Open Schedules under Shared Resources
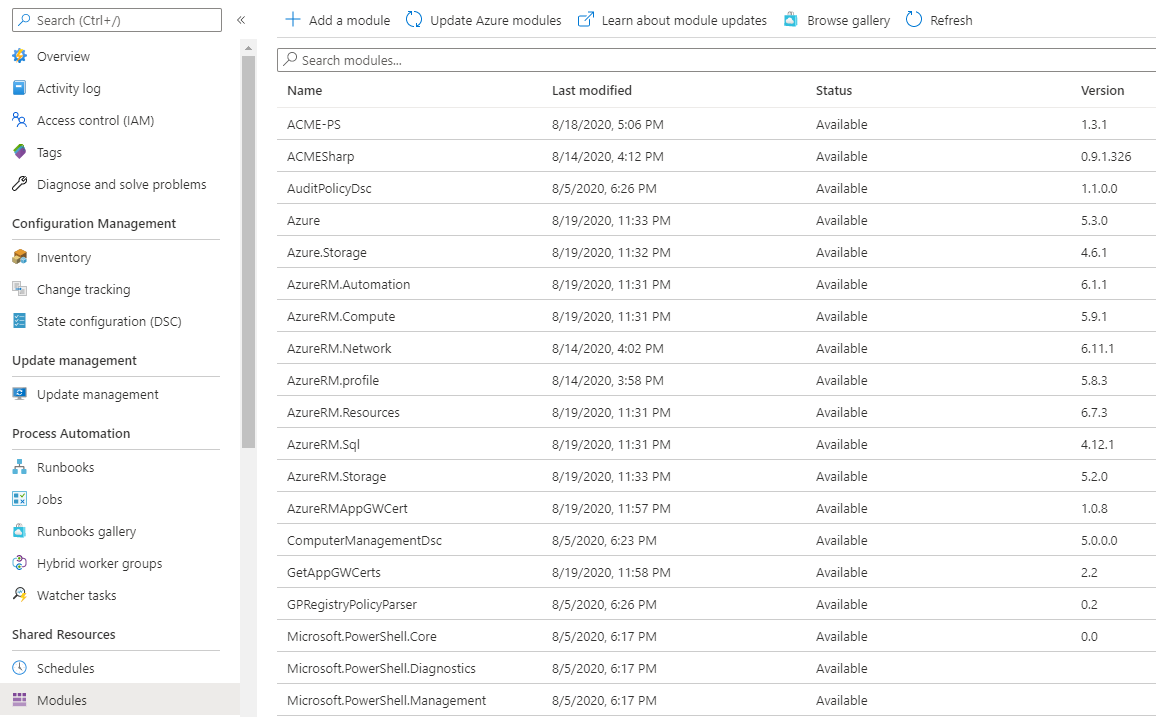 click(66, 668)
